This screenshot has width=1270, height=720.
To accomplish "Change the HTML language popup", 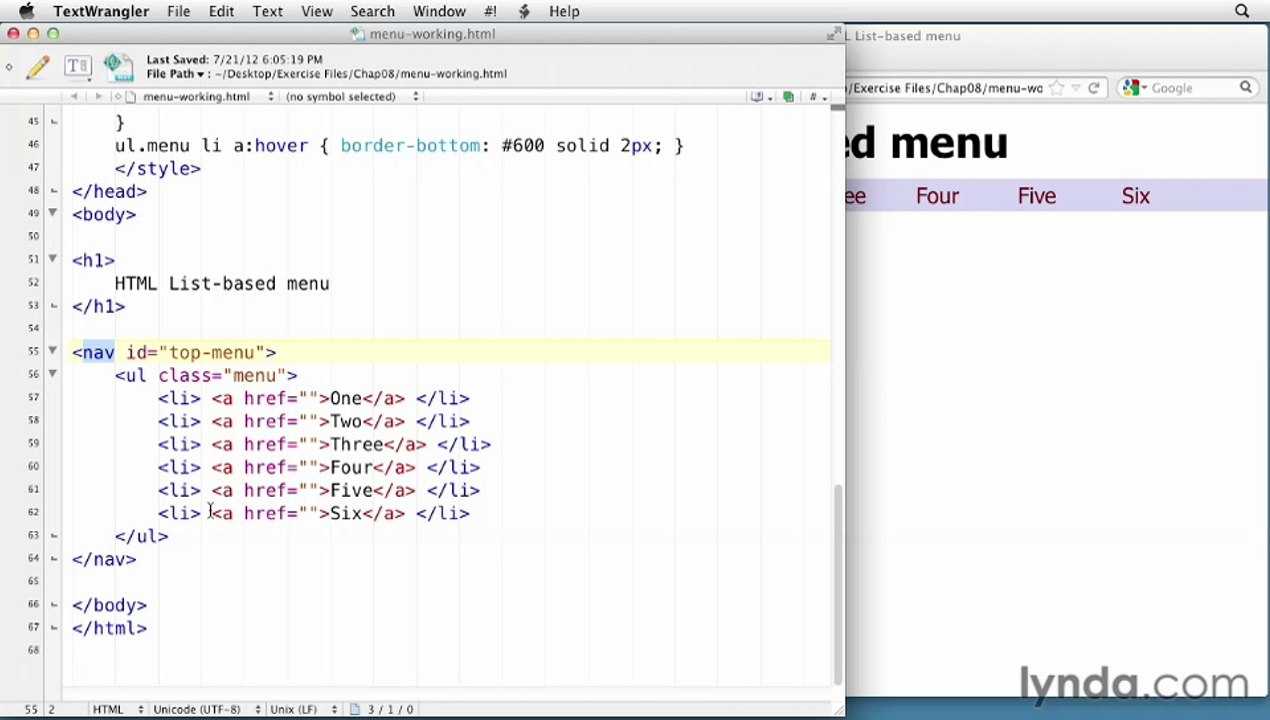I will [x=117, y=709].
